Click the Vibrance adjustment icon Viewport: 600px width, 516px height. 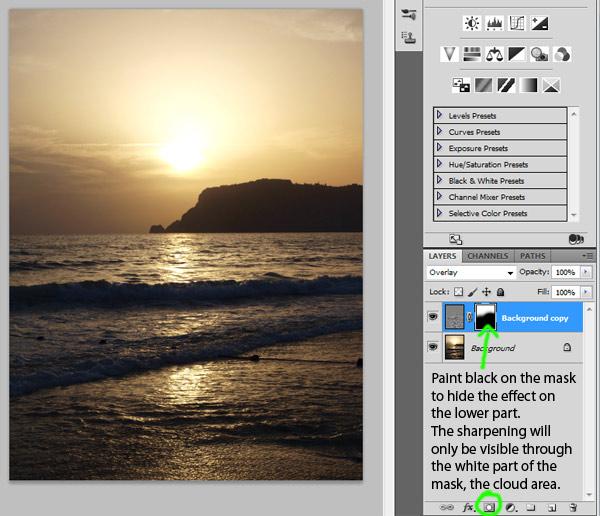pyautogui.click(x=449, y=54)
